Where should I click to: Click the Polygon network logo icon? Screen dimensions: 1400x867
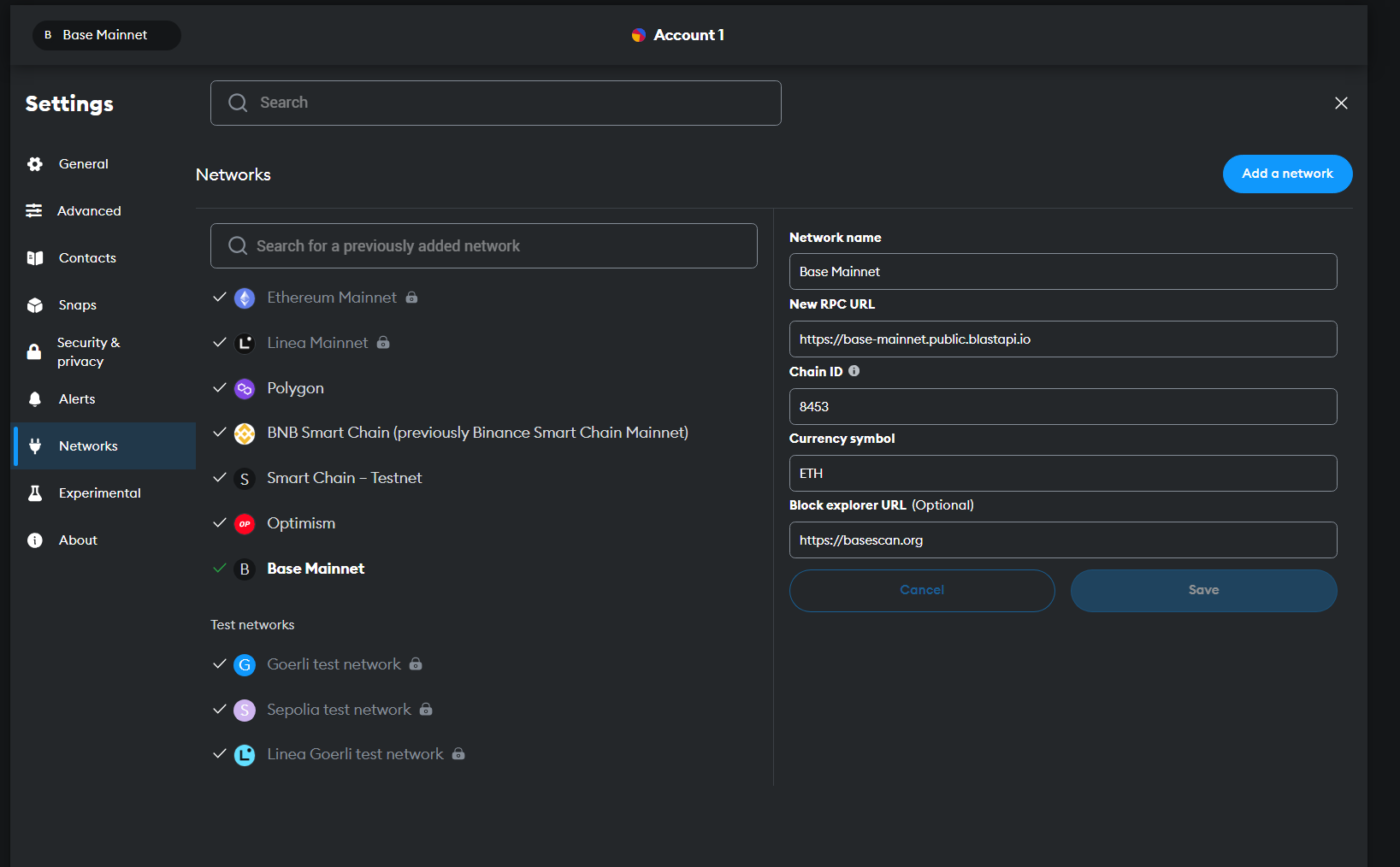245,389
